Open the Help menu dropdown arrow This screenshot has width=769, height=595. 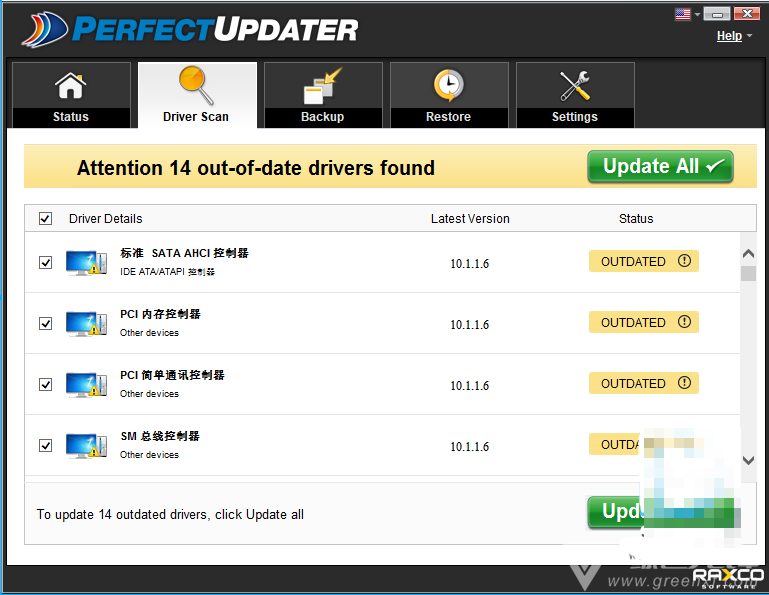point(749,36)
